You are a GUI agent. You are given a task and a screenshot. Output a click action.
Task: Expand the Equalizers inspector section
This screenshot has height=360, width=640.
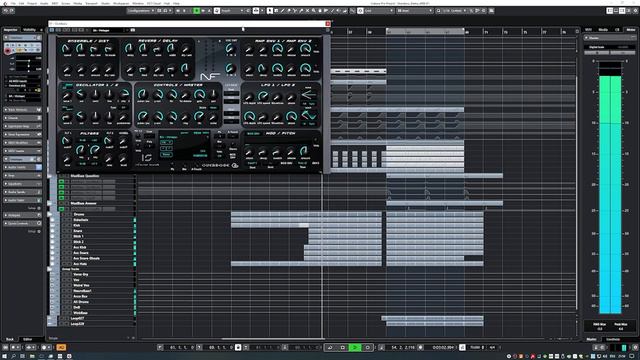[22, 184]
